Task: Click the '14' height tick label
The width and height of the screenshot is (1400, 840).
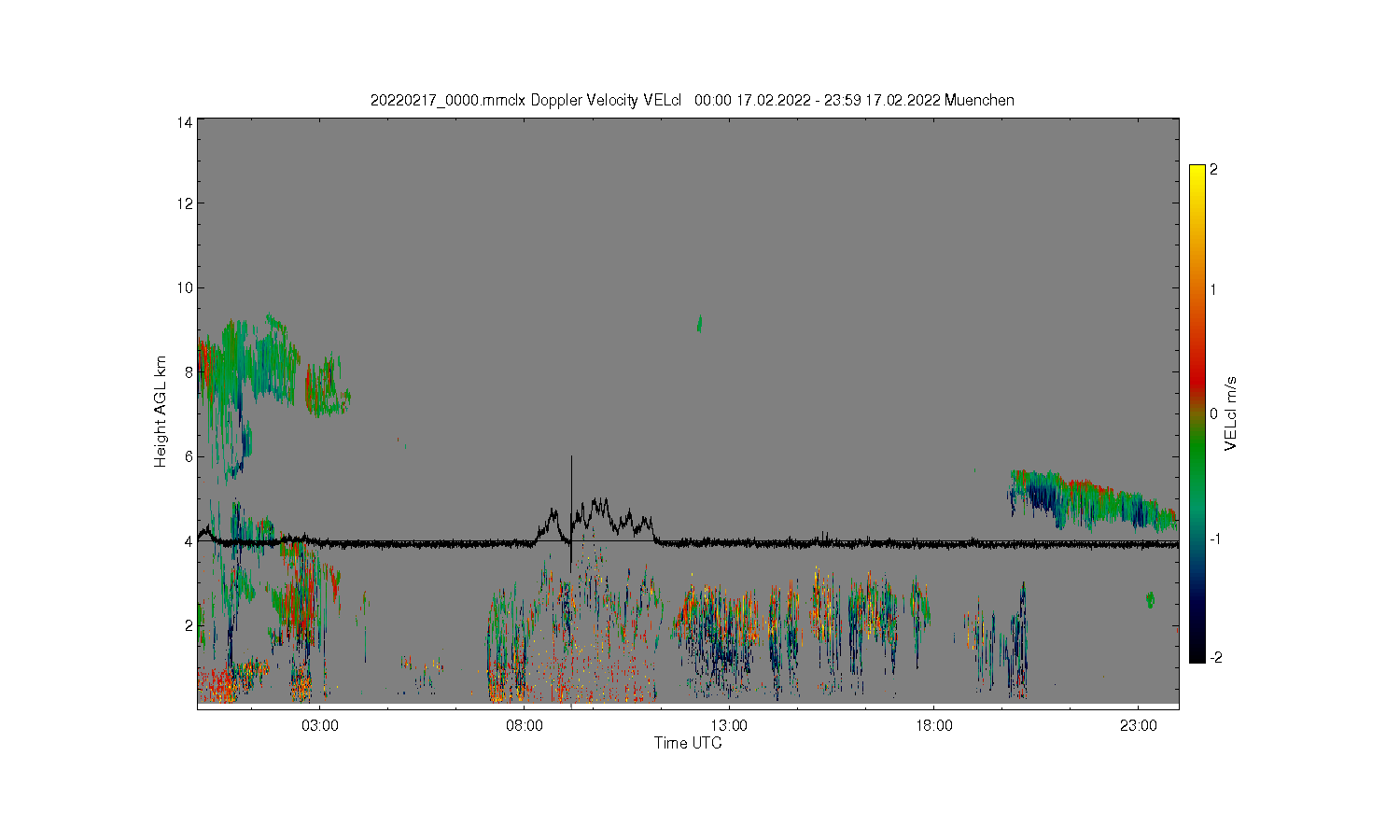Action: 185,122
